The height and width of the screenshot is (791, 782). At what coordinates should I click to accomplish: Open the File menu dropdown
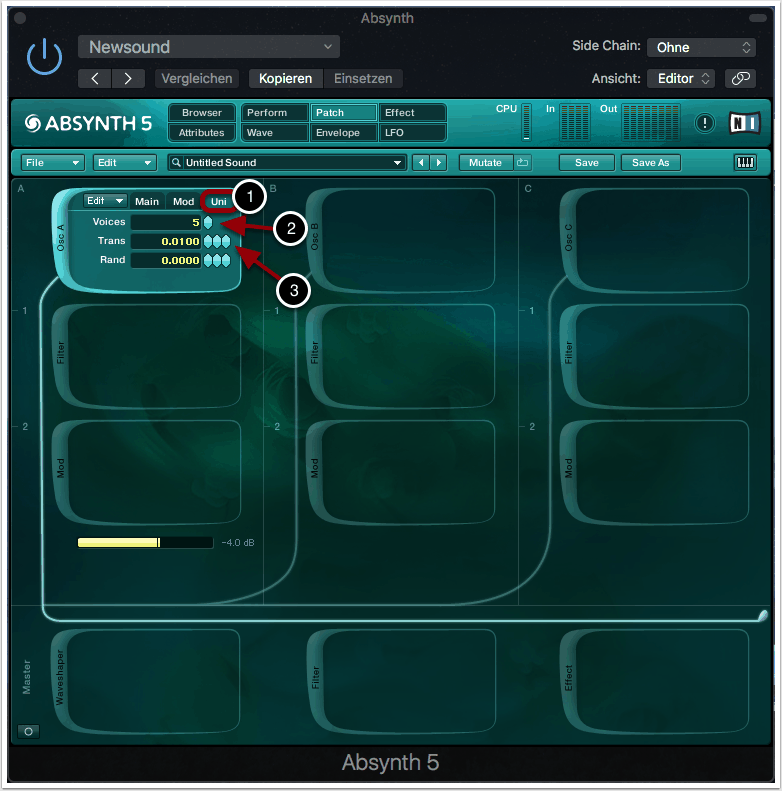coord(52,162)
